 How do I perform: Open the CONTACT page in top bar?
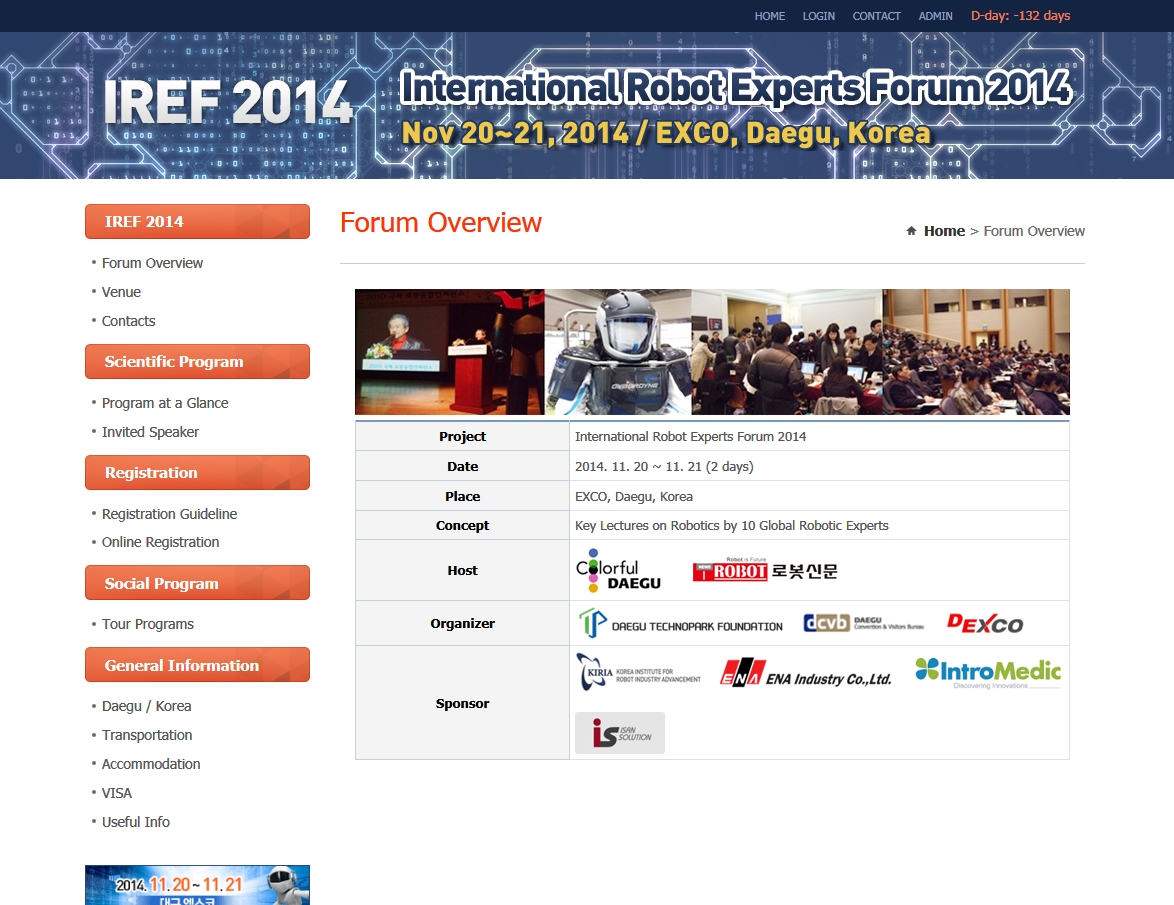pyautogui.click(x=876, y=16)
